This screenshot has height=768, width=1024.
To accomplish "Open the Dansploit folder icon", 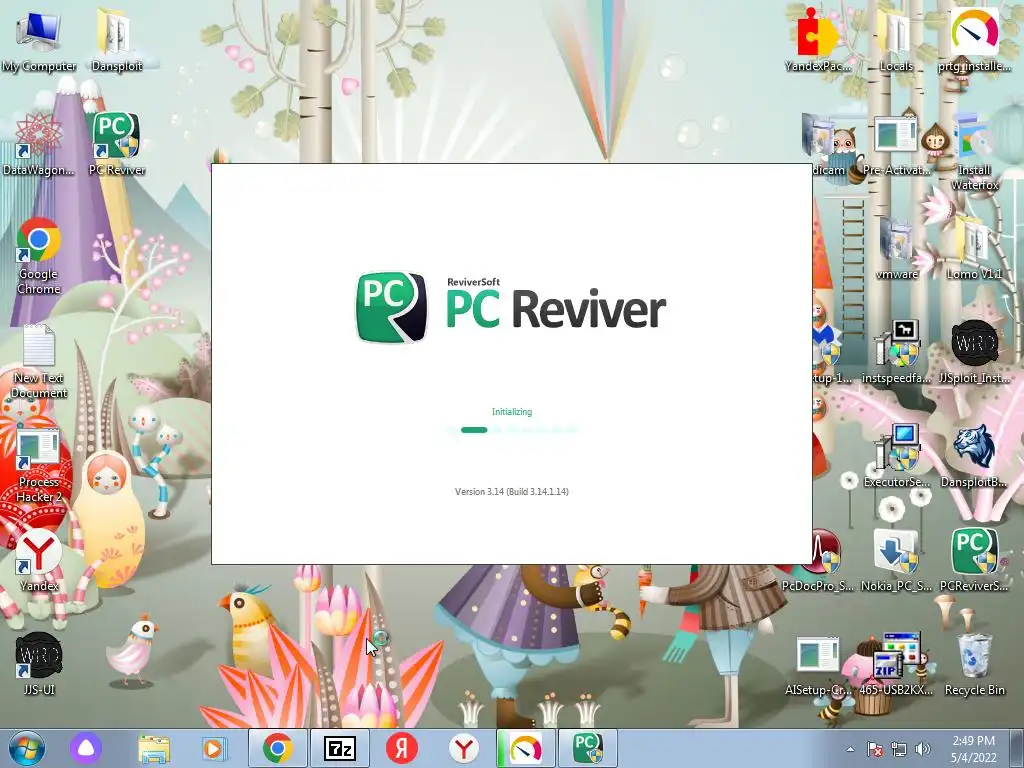I will click(116, 40).
